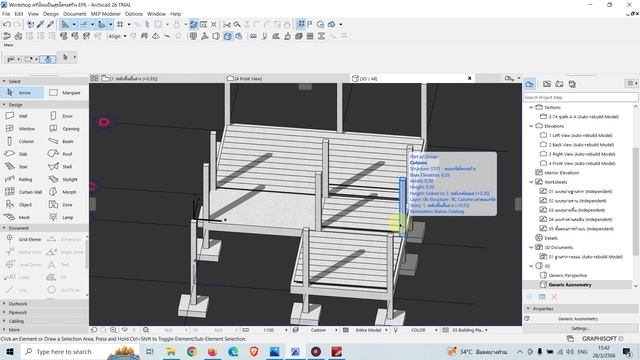Close the 3D / All tab
This screenshot has width=640, height=360.
click(469, 78)
